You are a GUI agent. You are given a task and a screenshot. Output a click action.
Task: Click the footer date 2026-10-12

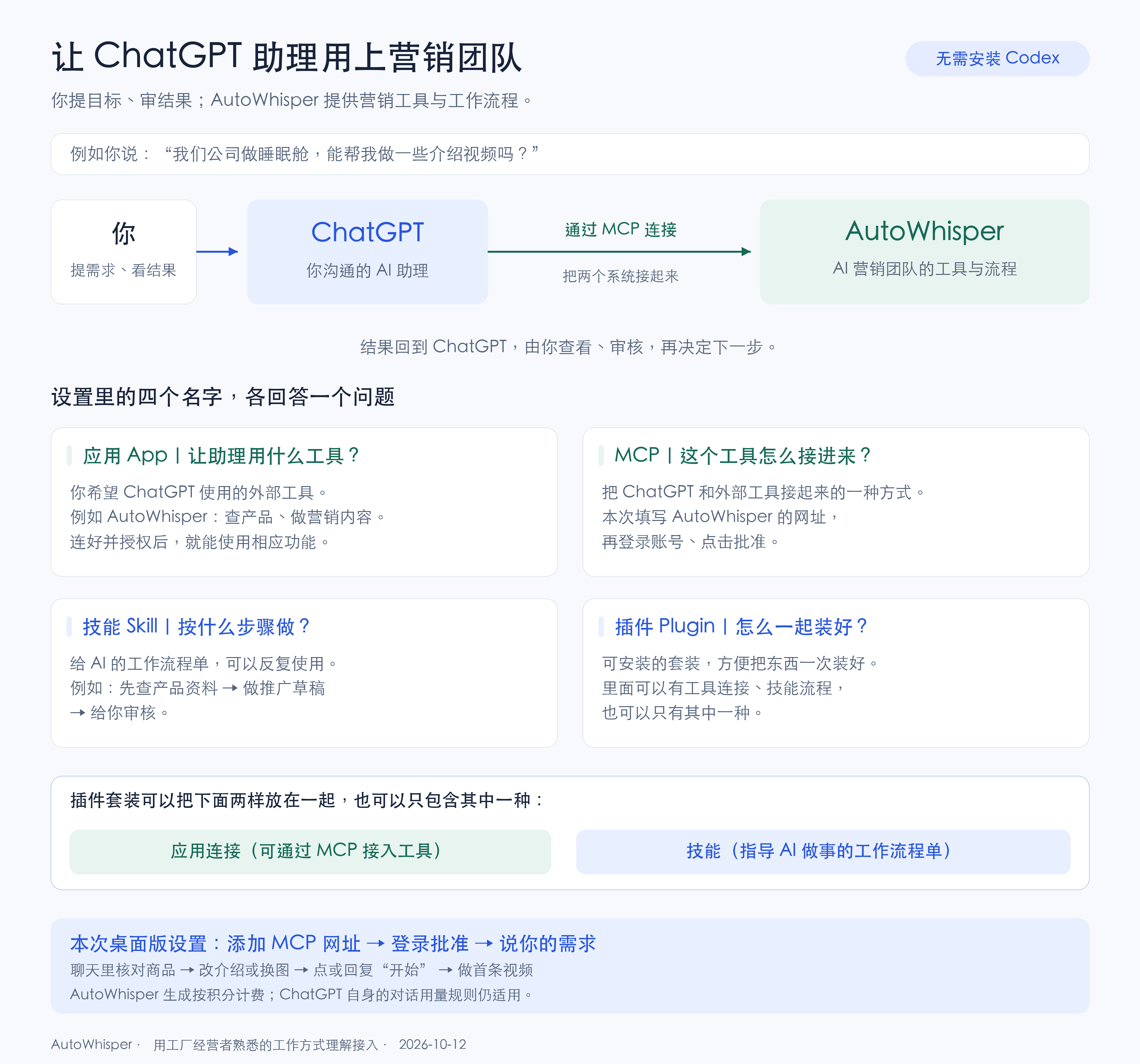432,1044
